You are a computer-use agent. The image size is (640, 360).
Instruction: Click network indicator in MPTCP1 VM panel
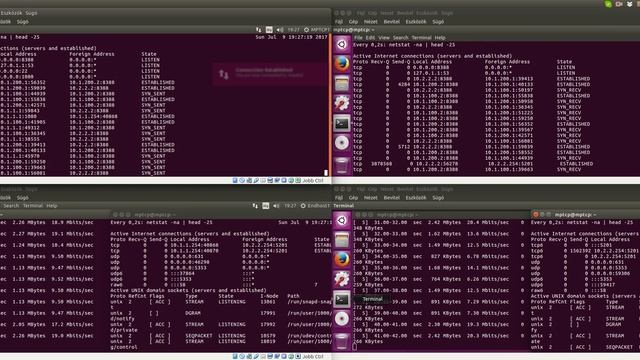click(x=258, y=29)
